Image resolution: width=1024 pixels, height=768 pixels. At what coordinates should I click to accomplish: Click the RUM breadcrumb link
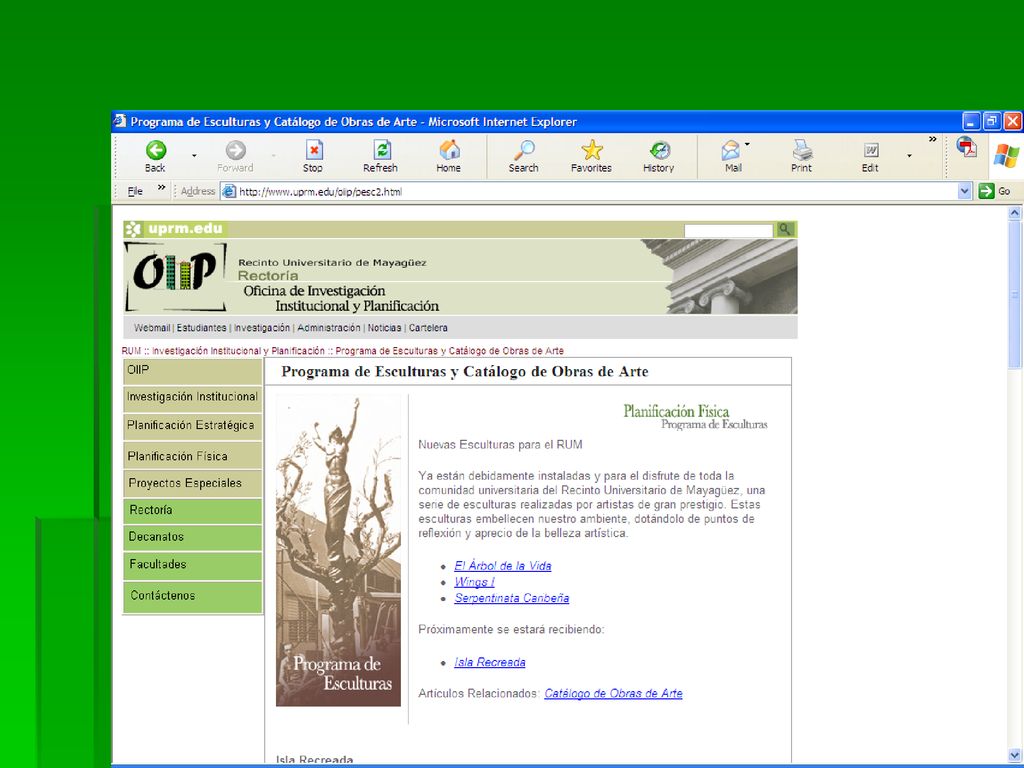click(x=131, y=351)
